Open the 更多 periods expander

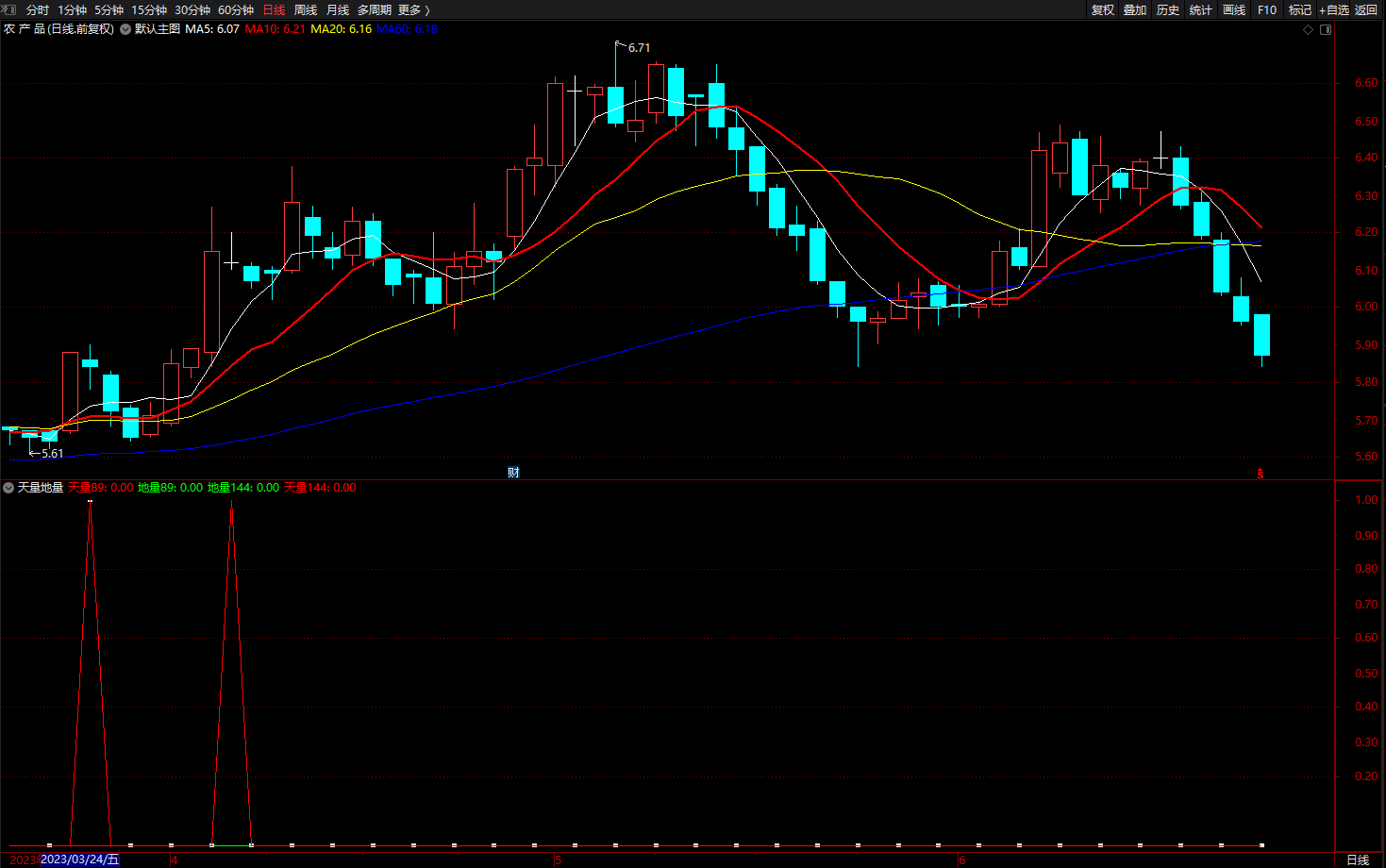tap(413, 9)
